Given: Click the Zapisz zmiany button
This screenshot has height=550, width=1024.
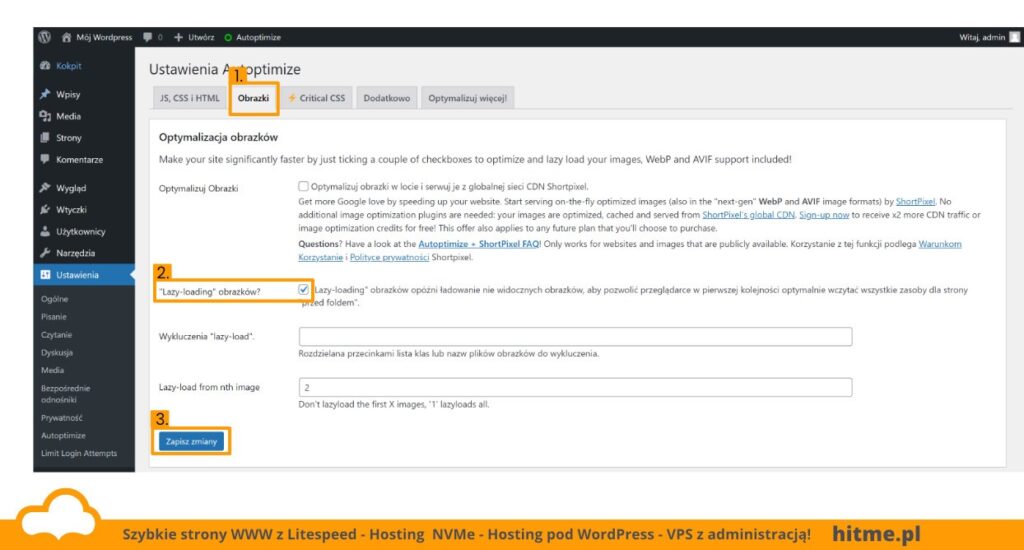Looking at the screenshot, I should 191,442.
